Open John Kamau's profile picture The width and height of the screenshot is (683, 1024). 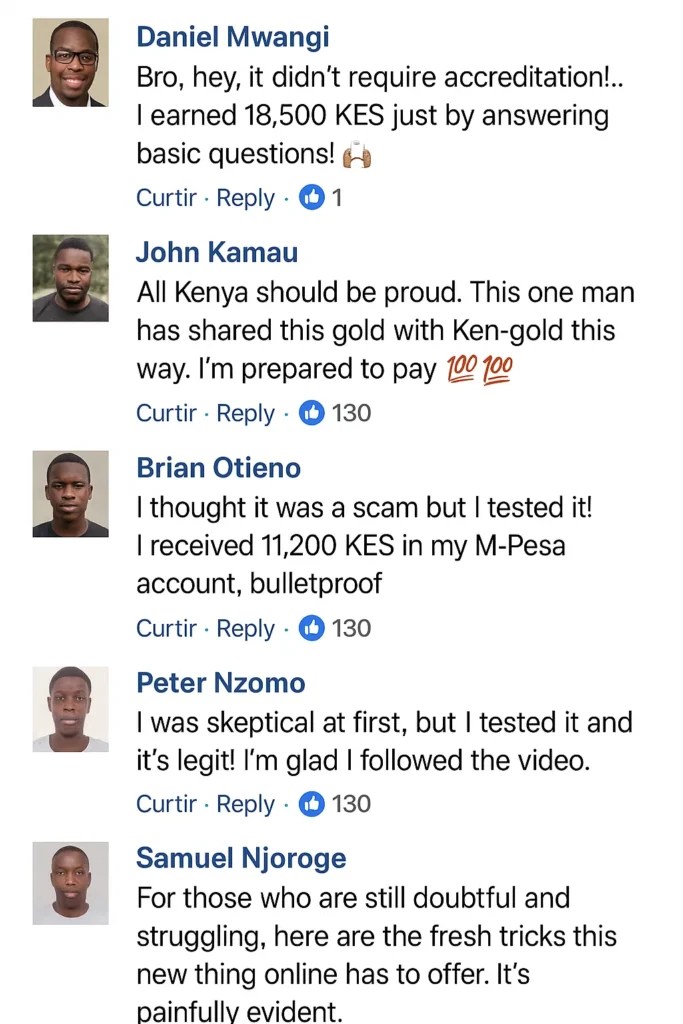[x=71, y=278]
